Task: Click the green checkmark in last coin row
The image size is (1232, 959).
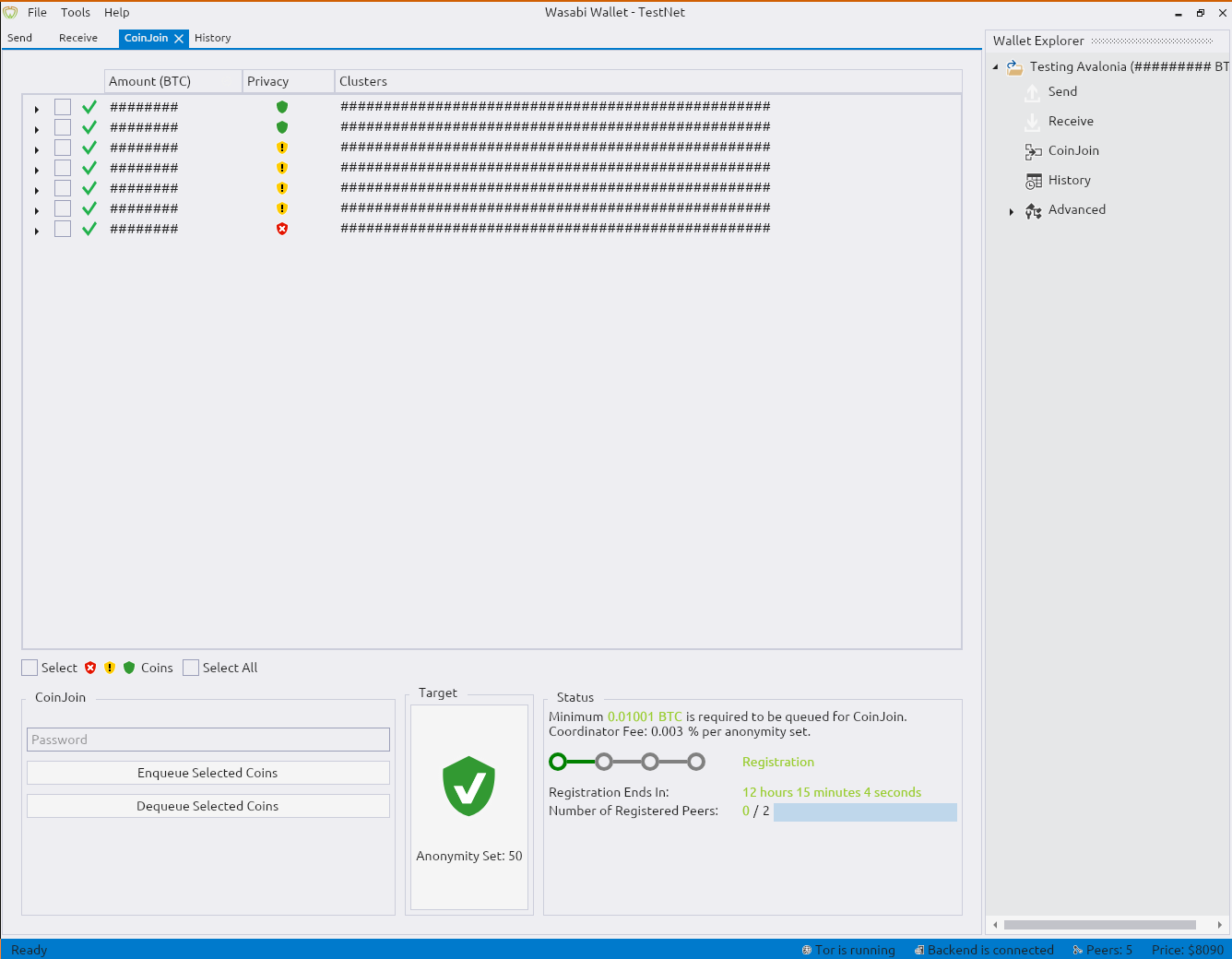Action: click(x=89, y=229)
